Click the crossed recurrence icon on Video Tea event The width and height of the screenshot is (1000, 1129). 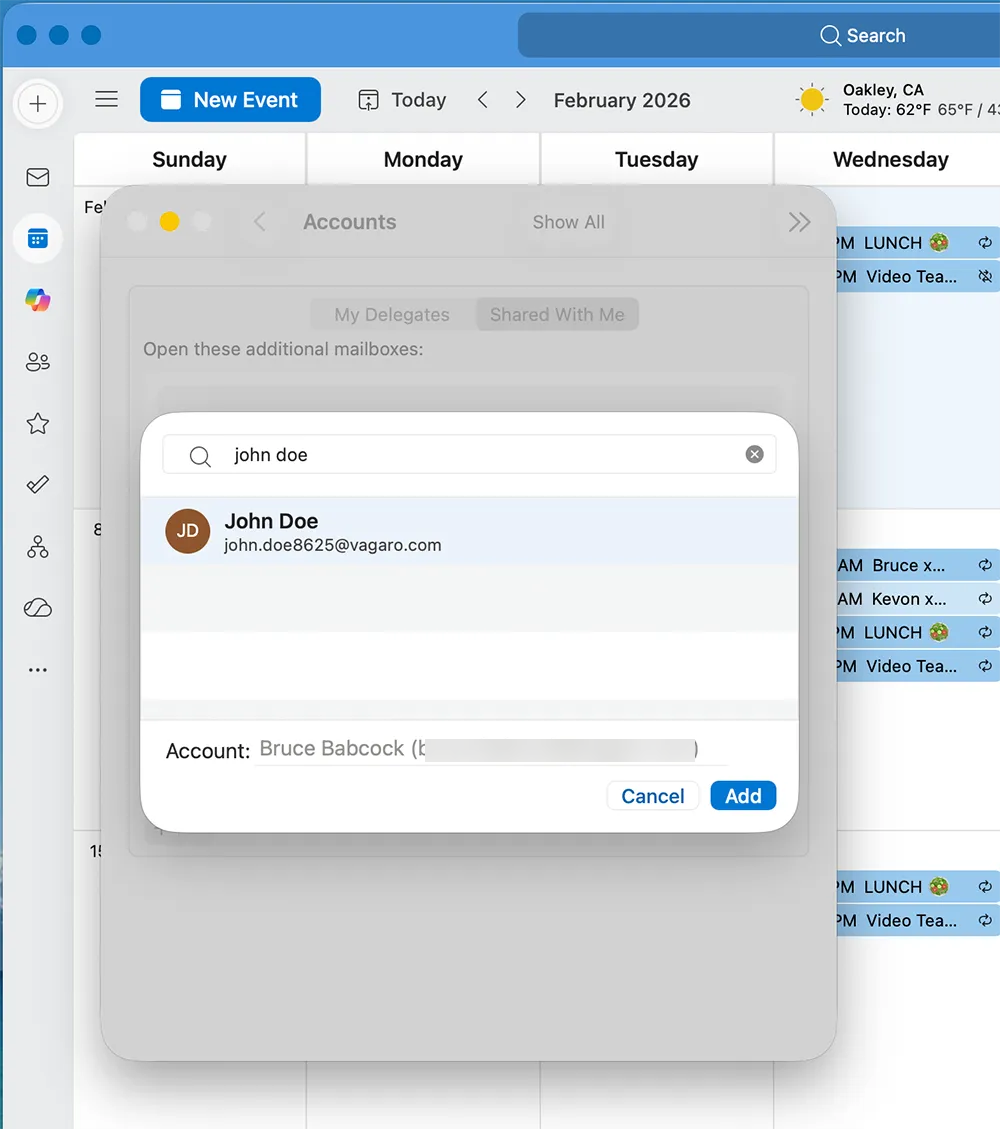(x=986, y=276)
